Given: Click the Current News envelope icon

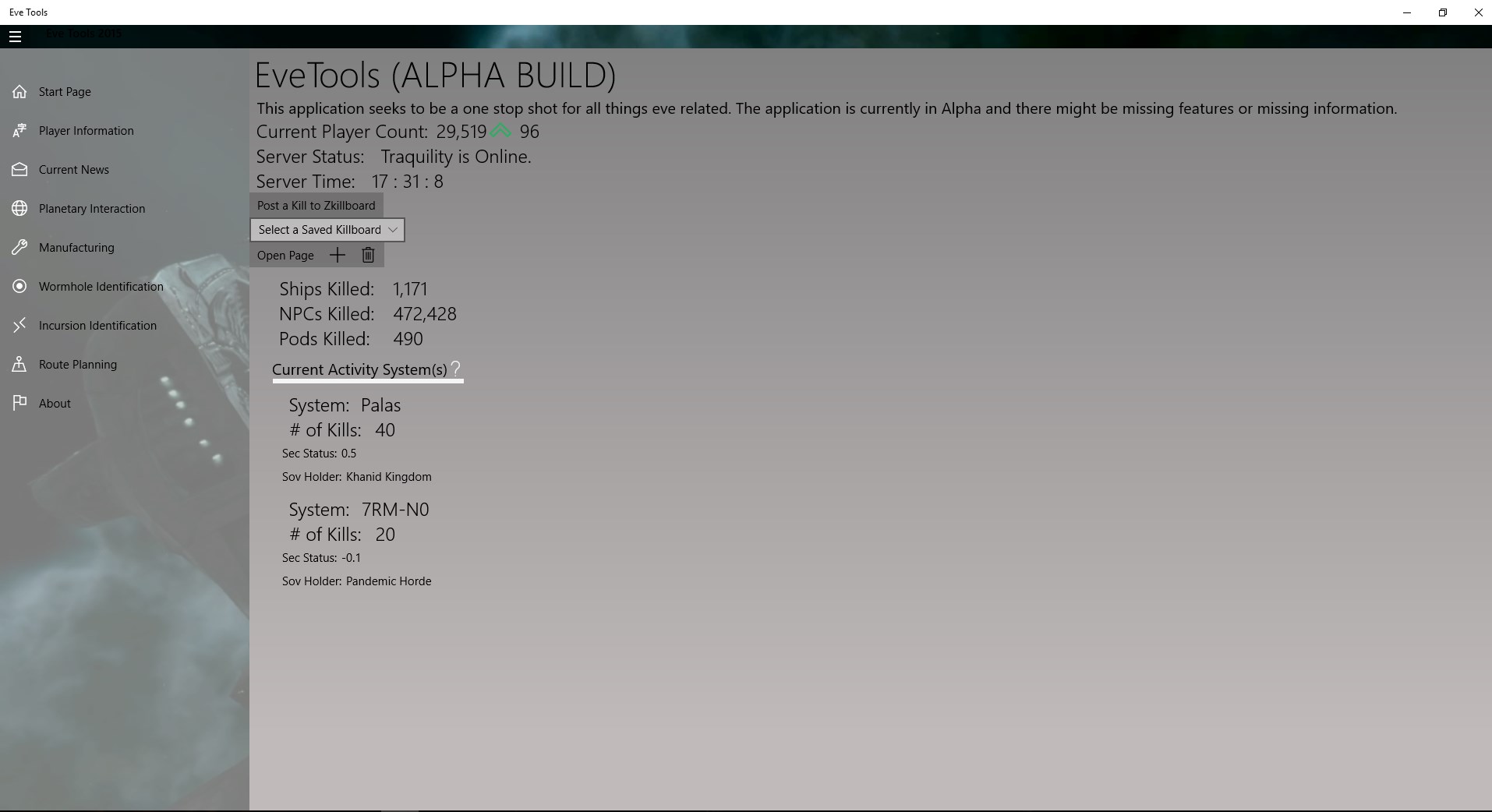Looking at the screenshot, I should (19, 170).
